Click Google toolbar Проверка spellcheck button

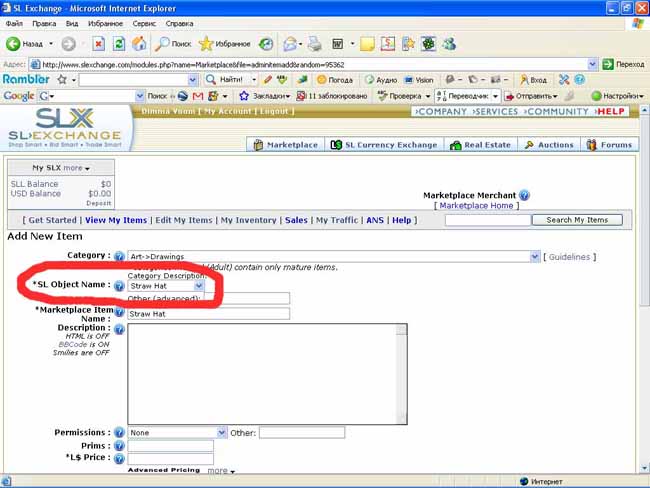pos(400,96)
